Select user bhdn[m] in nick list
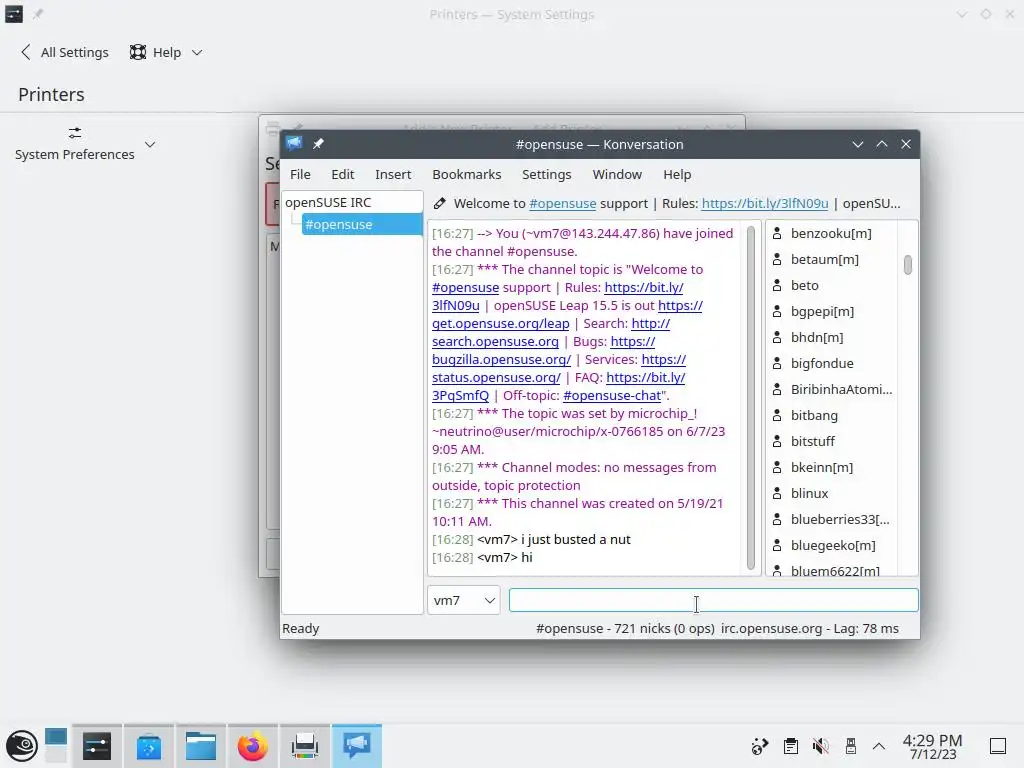The image size is (1024, 768). pyautogui.click(x=817, y=337)
